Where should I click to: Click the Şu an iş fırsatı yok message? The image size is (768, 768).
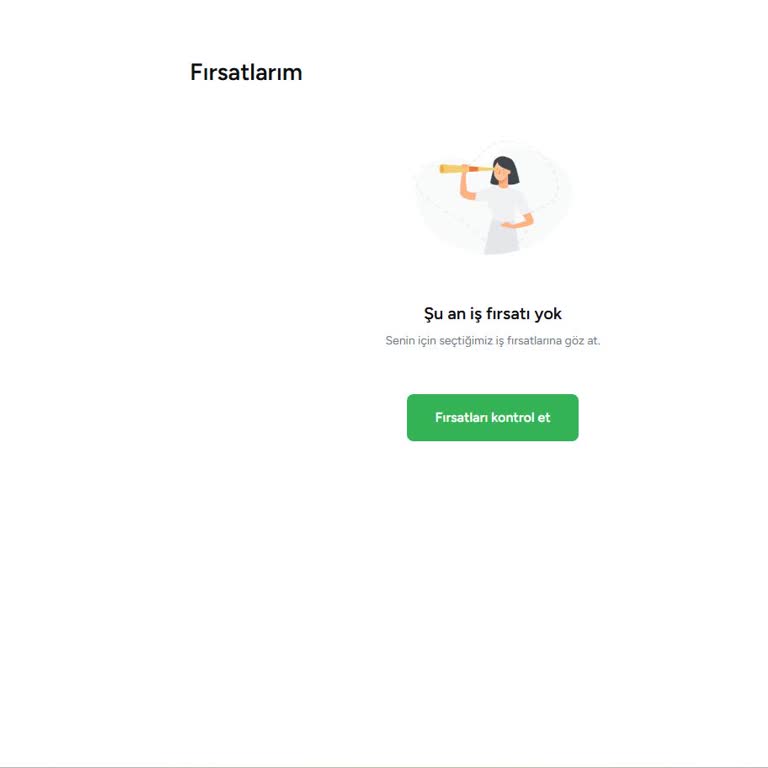492,313
